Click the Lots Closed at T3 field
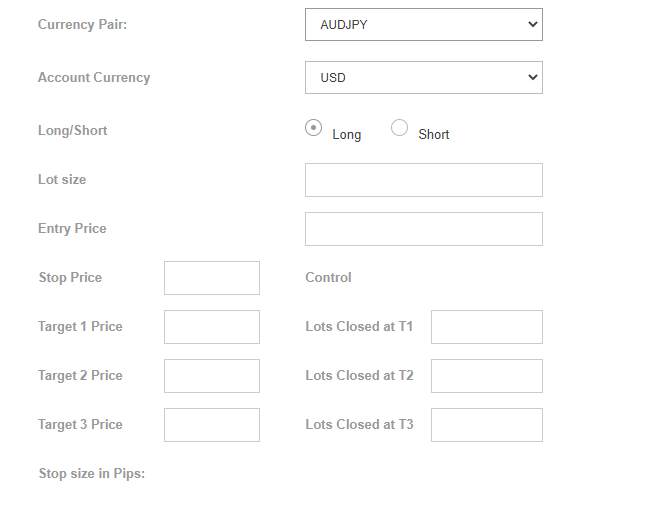This screenshot has height=509, width=662. (x=487, y=425)
